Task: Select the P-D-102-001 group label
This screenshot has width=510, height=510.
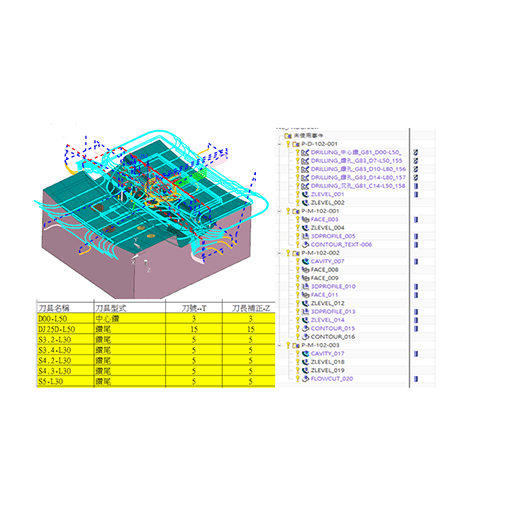Action: [319, 144]
